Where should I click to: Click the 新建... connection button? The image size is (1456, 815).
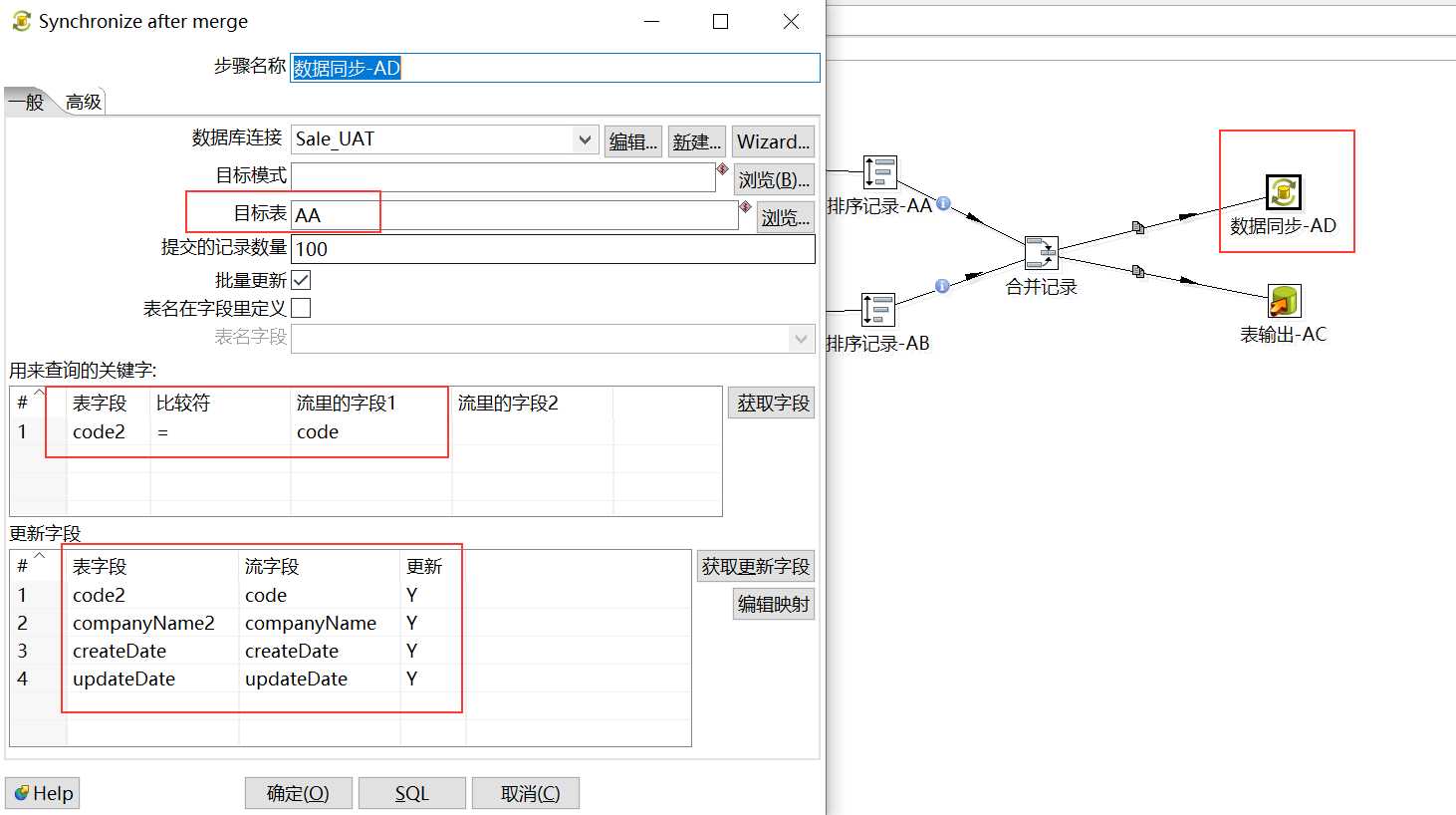[x=696, y=141]
